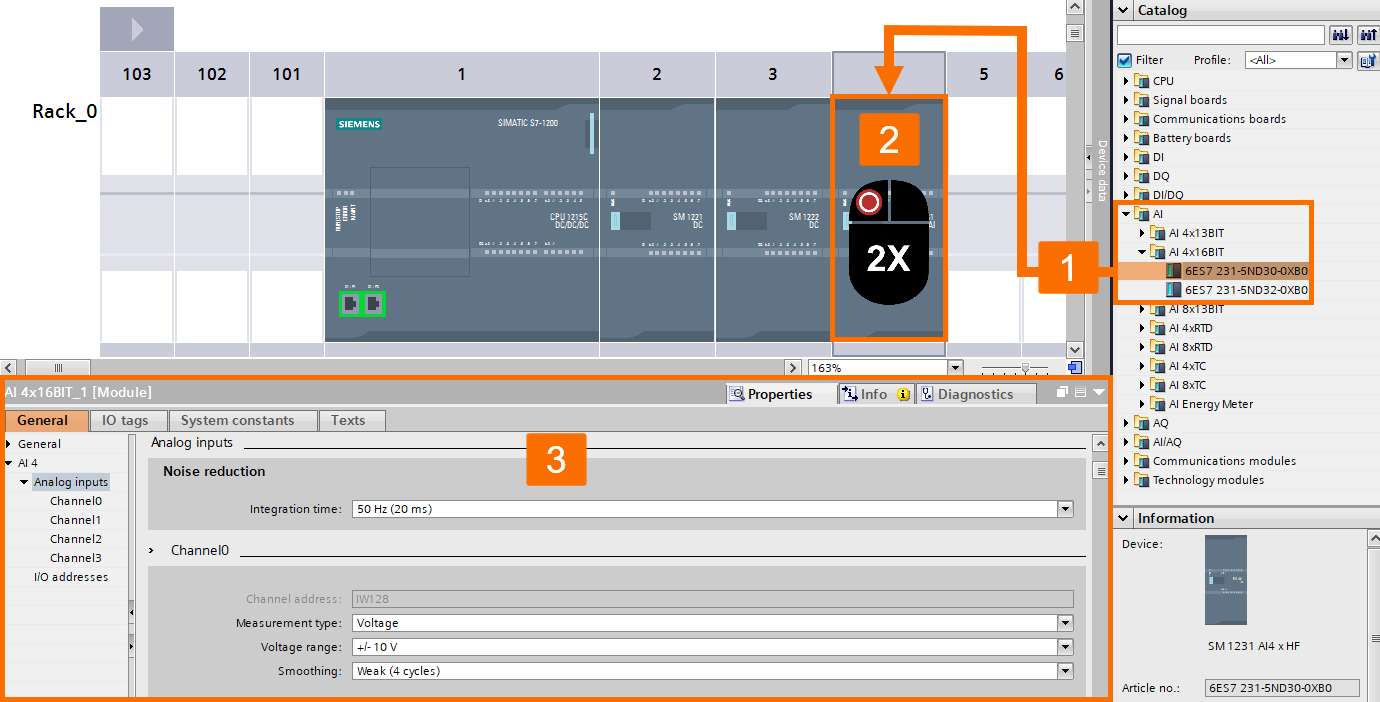Select Channel2 in the properties tree
Image resolution: width=1380 pixels, height=702 pixels.
coord(76,539)
